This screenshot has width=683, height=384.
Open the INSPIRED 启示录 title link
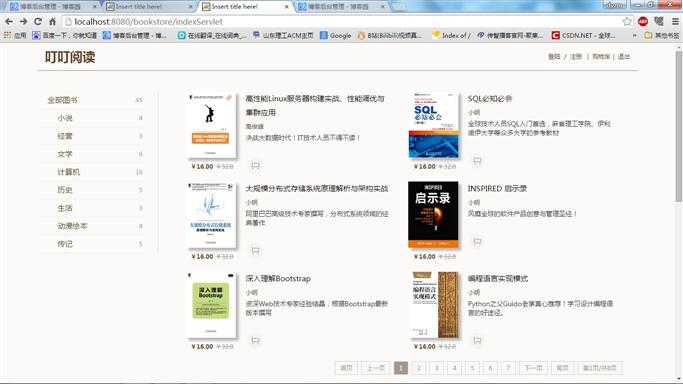point(497,189)
